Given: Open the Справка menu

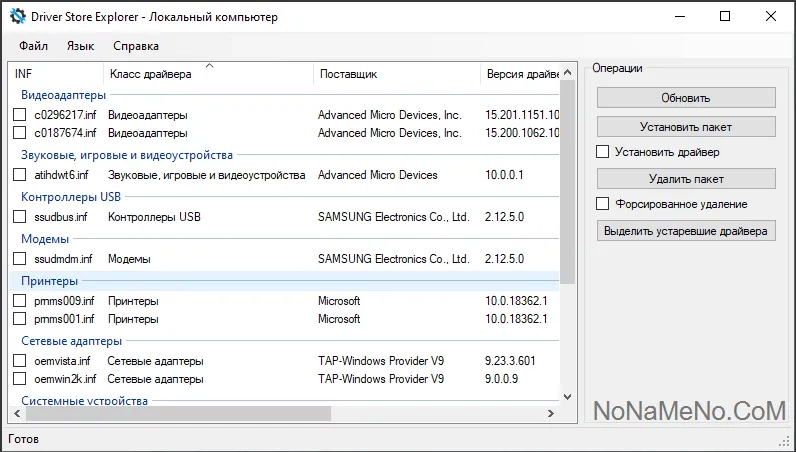Looking at the screenshot, I should (136, 46).
